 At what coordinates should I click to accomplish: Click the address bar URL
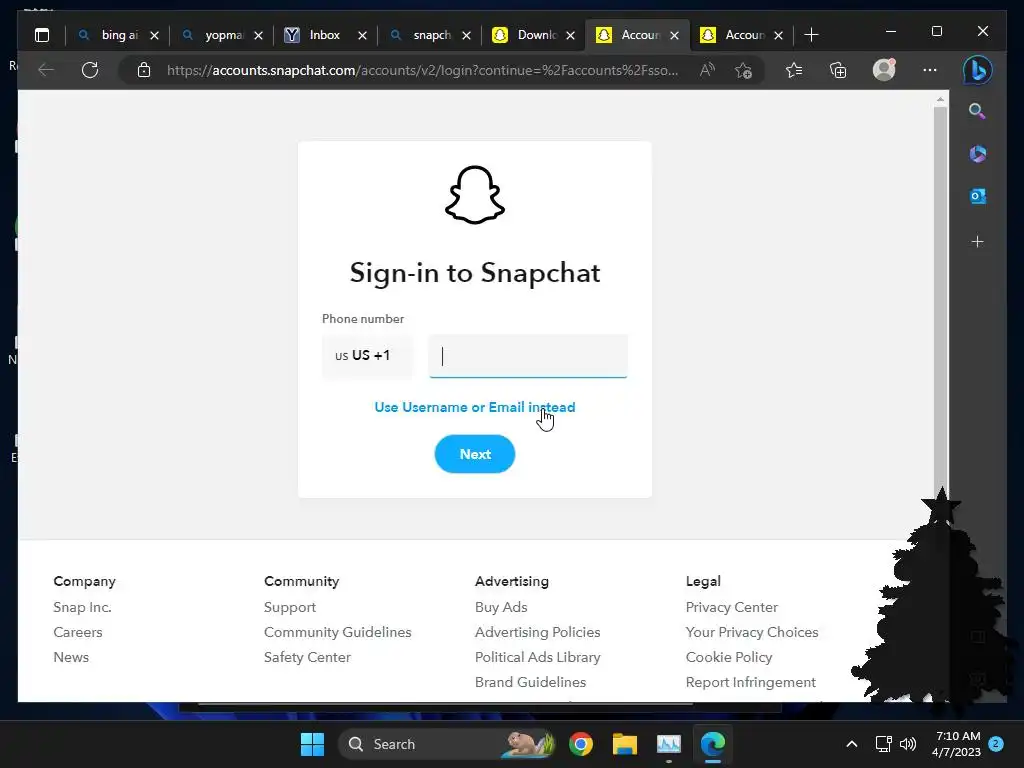click(423, 70)
